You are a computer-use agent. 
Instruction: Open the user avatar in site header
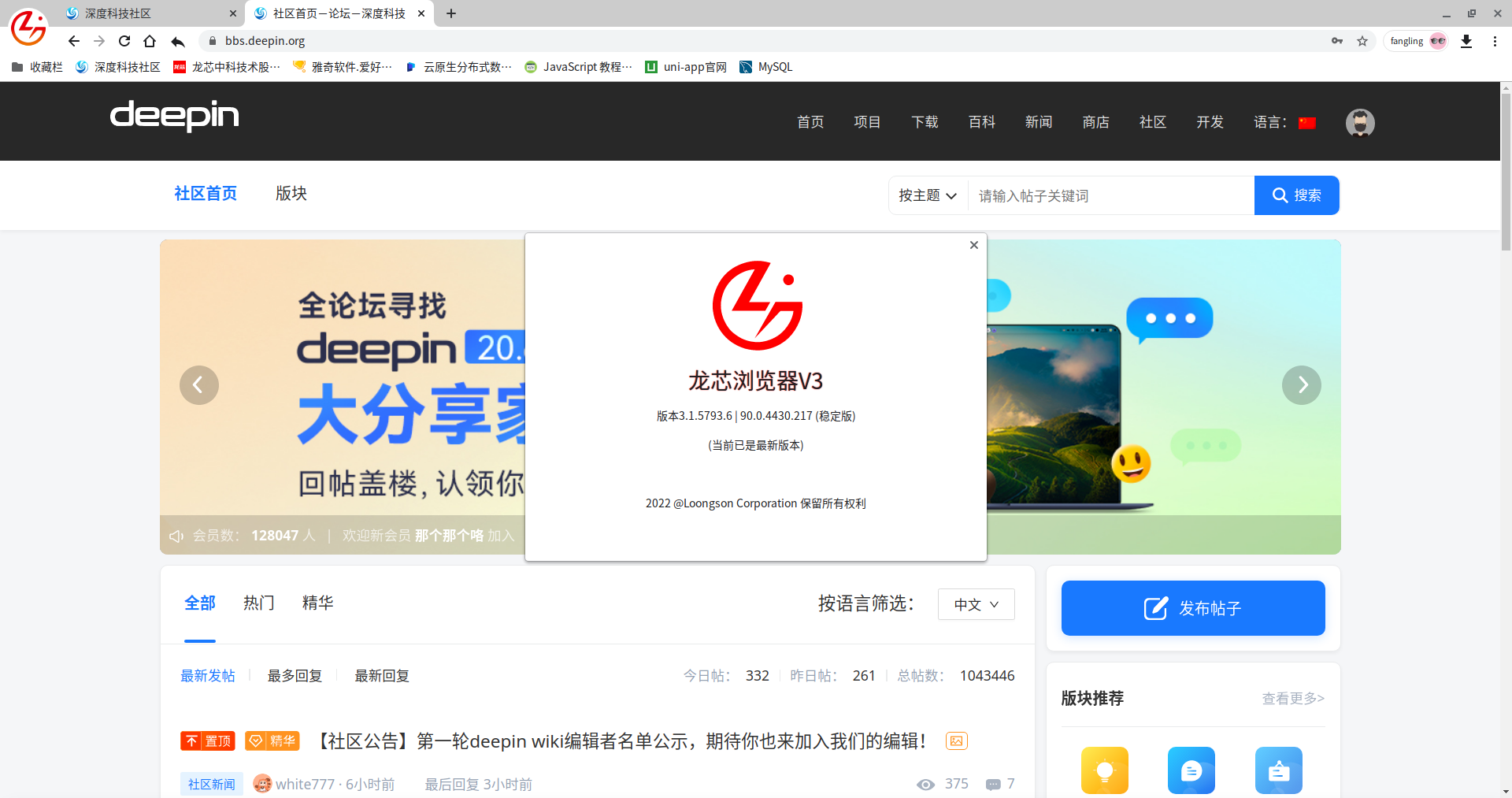1360,123
